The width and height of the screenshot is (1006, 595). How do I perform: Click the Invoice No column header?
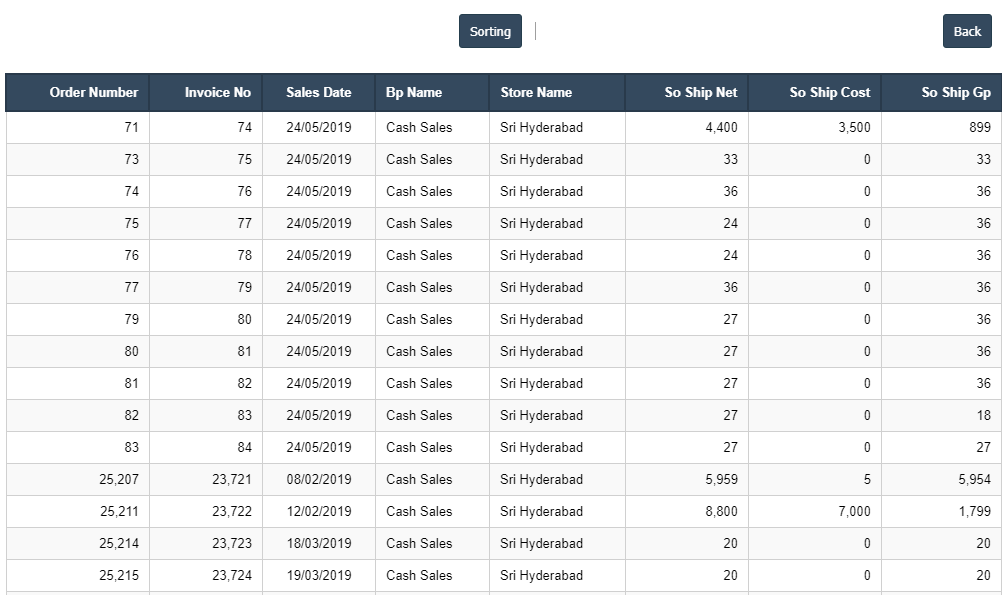click(x=217, y=92)
